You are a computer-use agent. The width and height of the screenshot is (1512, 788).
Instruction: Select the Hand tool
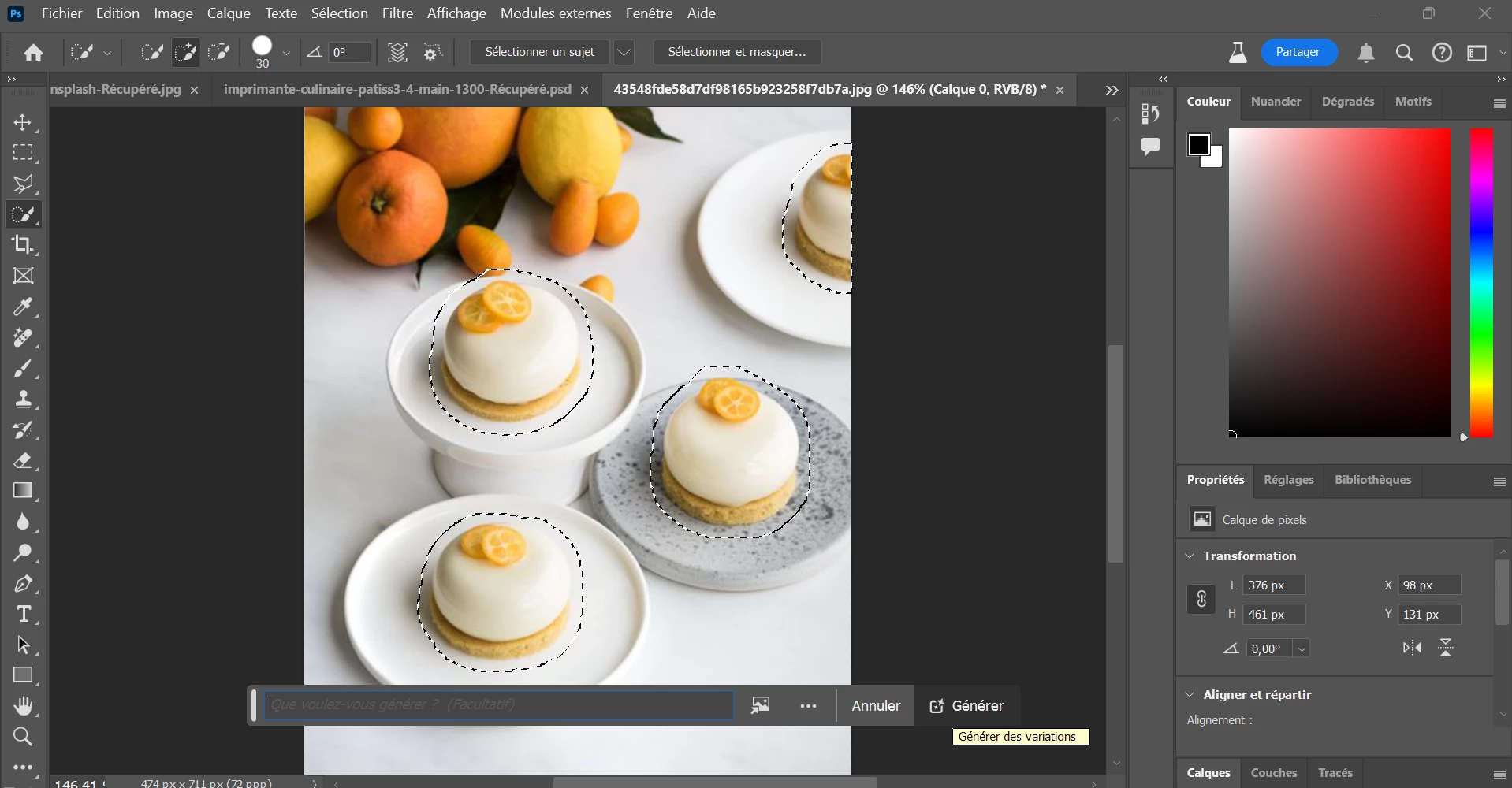(23, 707)
